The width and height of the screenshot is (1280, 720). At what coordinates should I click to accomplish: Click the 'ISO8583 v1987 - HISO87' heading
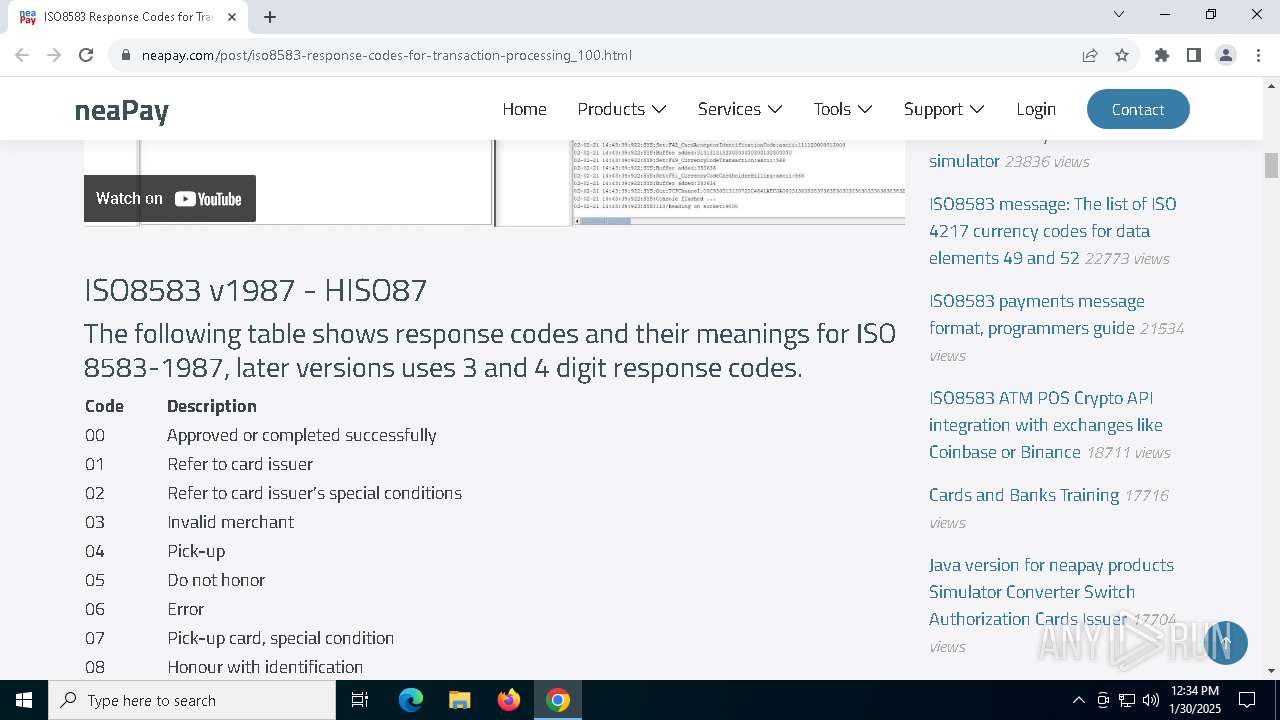pyautogui.click(x=256, y=290)
